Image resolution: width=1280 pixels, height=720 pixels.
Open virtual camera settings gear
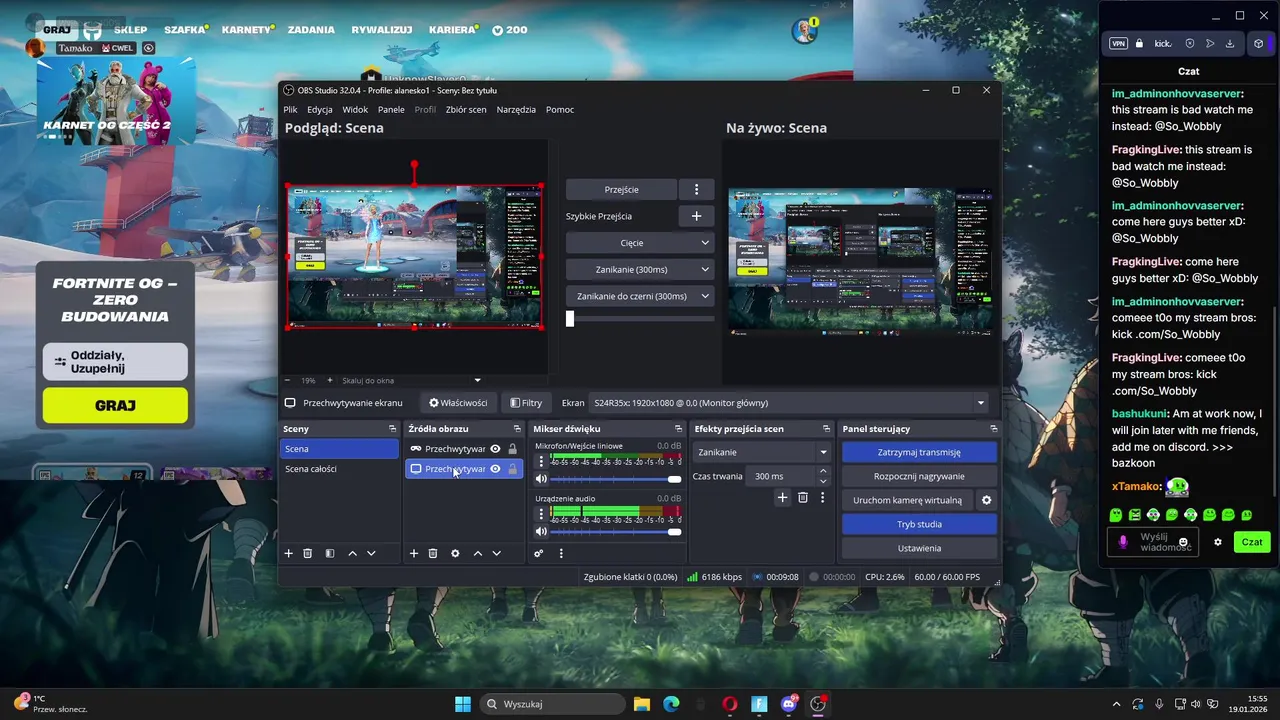click(986, 500)
